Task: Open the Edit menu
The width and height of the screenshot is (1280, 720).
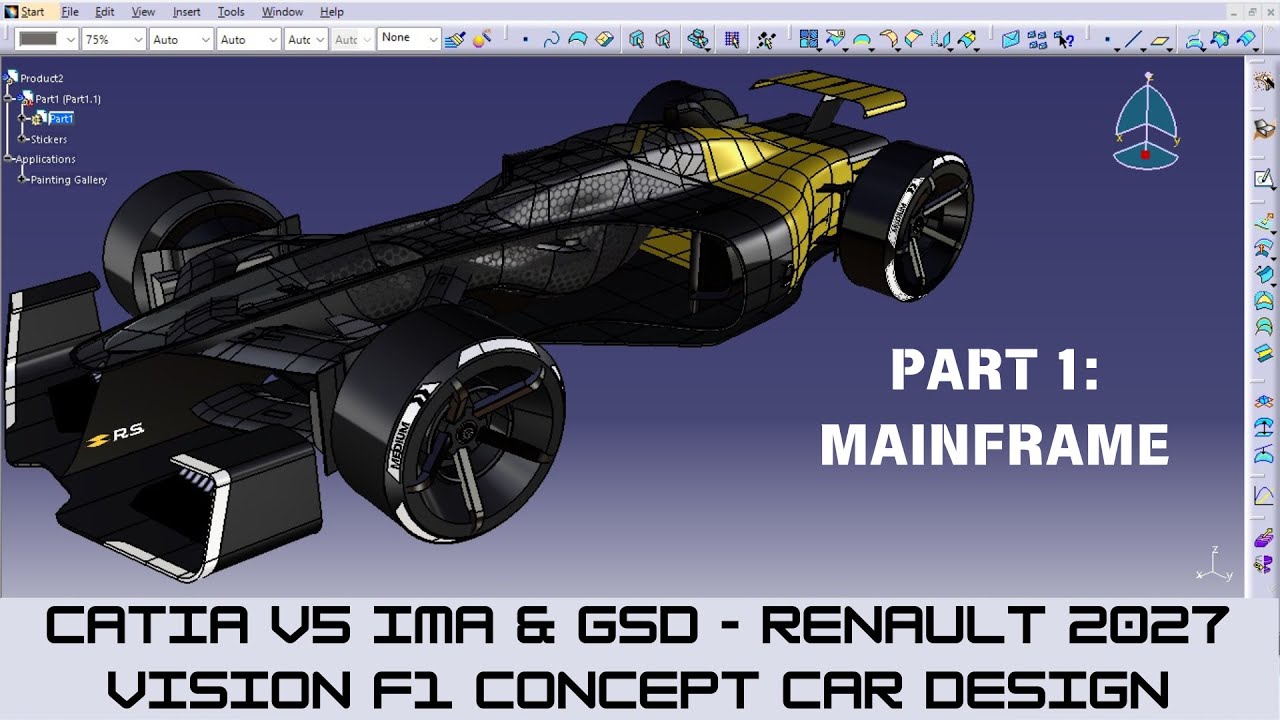Action: pyautogui.click(x=104, y=12)
